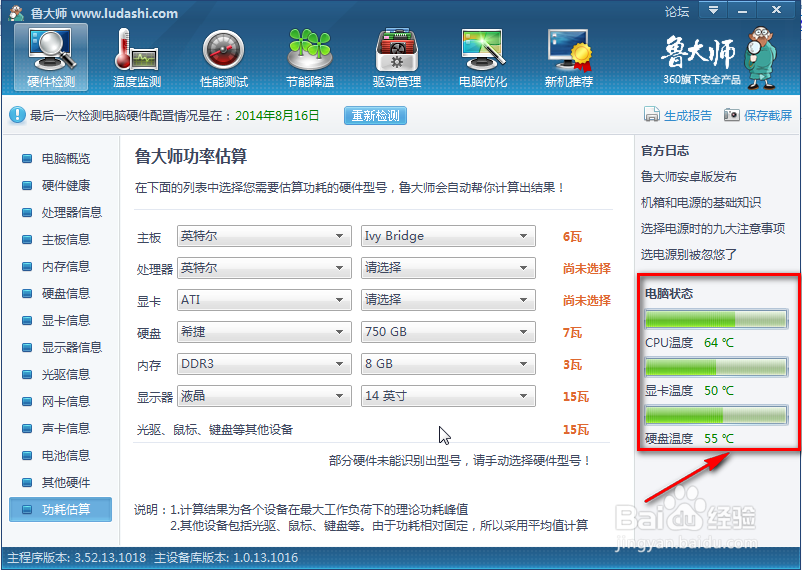Open 机箱和电源的基础知识 article
802x570 pixels.
pos(701,203)
